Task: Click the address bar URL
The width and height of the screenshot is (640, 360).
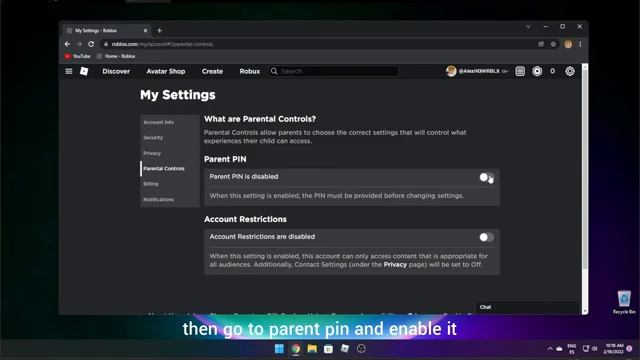Action: tap(162, 44)
